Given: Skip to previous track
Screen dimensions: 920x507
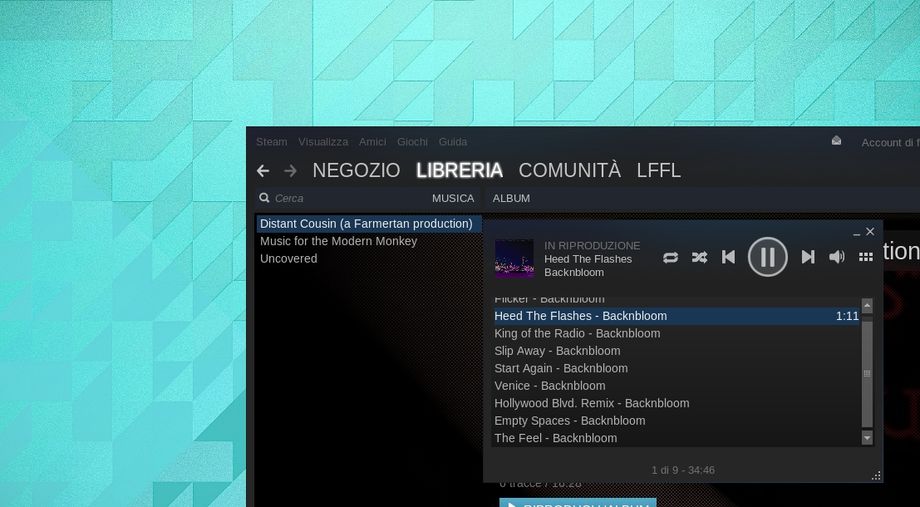Looking at the screenshot, I should tap(729, 257).
